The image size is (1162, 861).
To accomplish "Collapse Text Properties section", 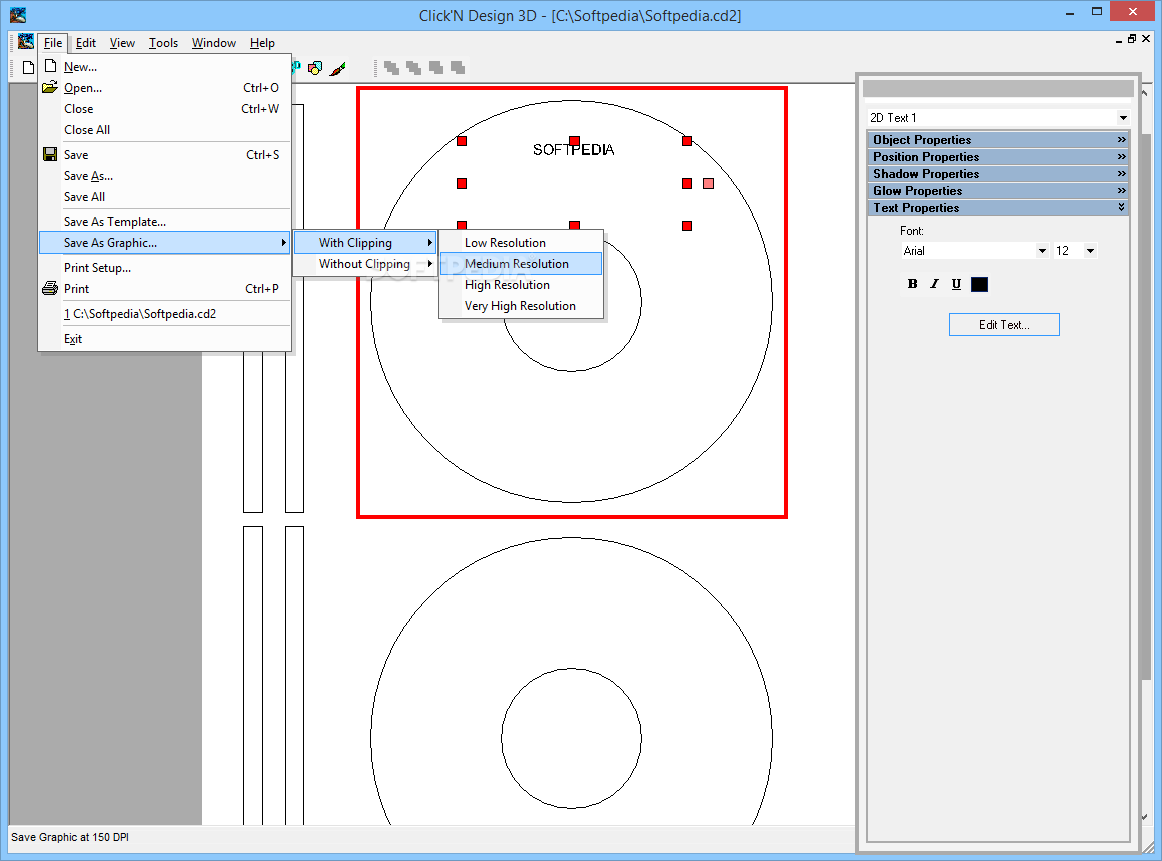I will (x=998, y=207).
